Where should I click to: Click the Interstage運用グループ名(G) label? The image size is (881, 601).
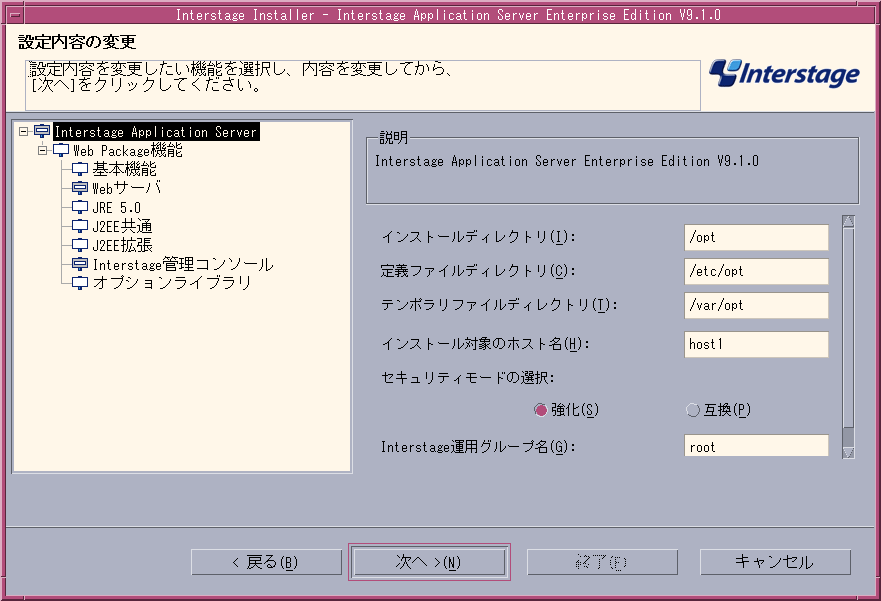tap(478, 447)
